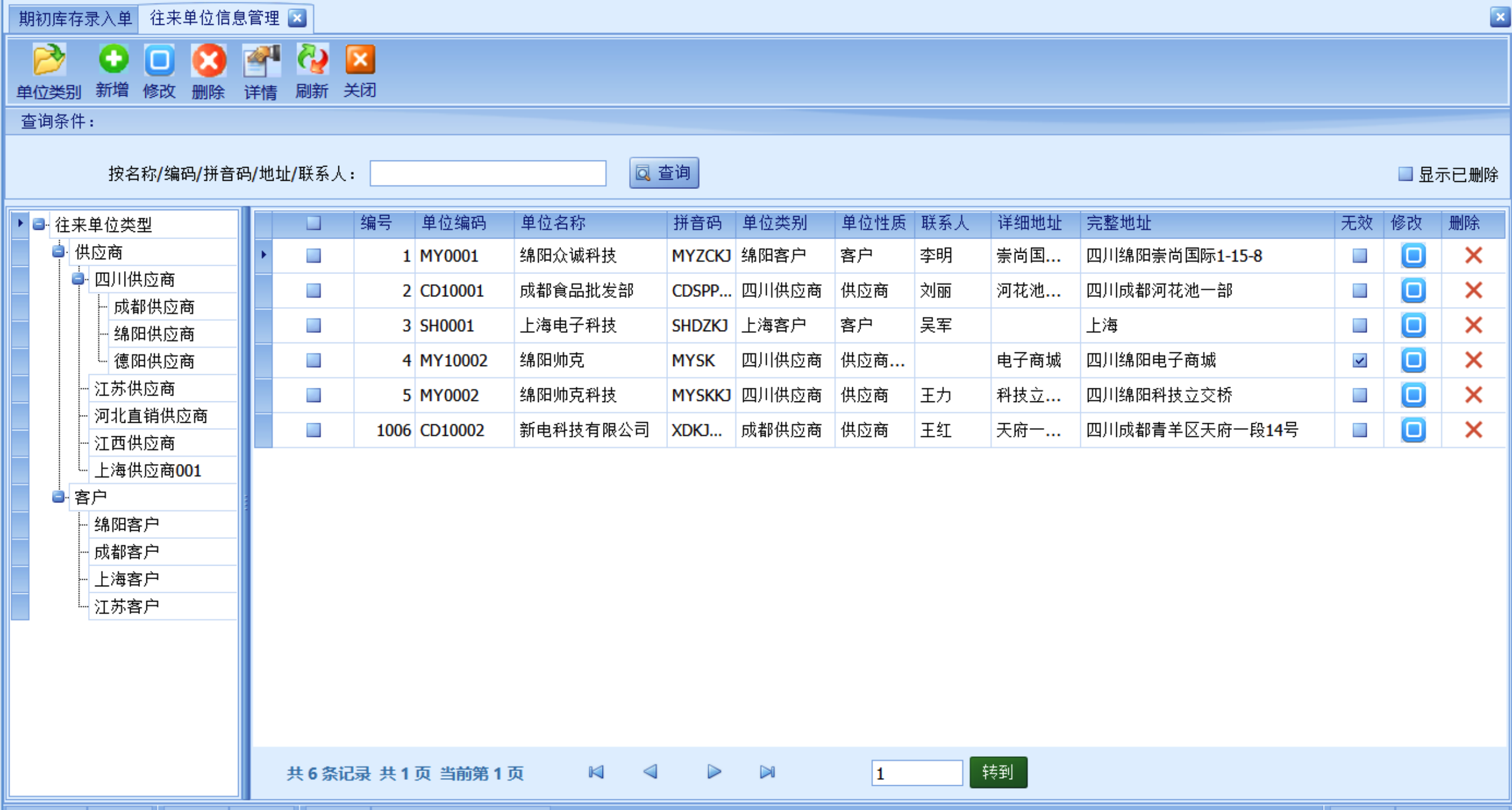
Task: Focus the name/code search input field
Action: [x=488, y=174]
